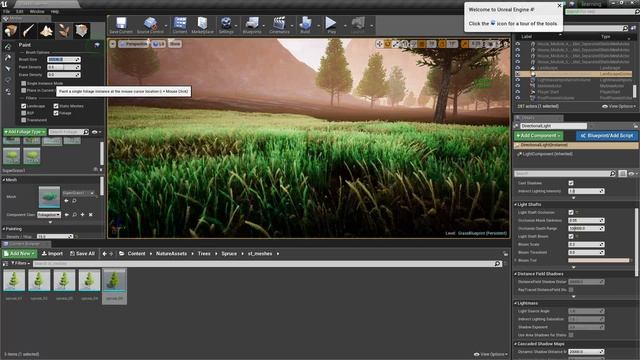
Task: Toggle Light Shaft Bloom checkbox
Action: tap(571, 236)
